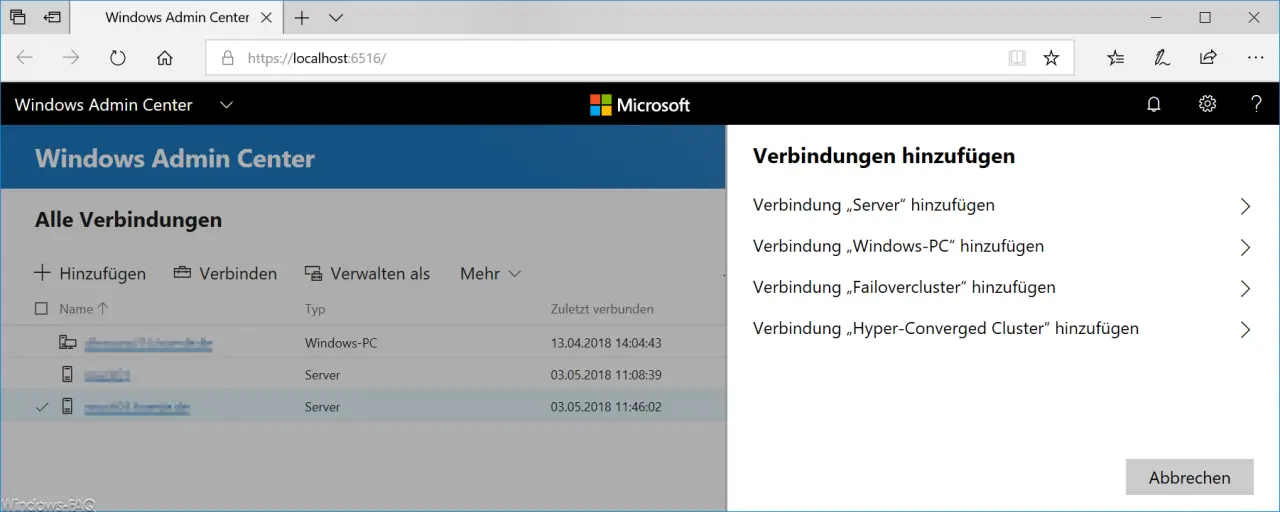
Task: Sort by the Typ column header
Action: pos(315,309)
